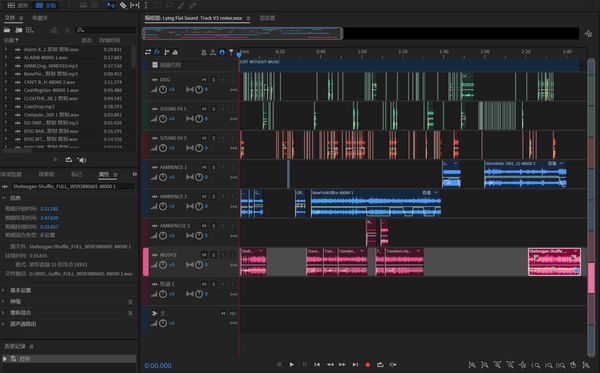Screen dimensions: 600x373
Task: Move playhead to previous marker
Action: click(x=317, y=365)
